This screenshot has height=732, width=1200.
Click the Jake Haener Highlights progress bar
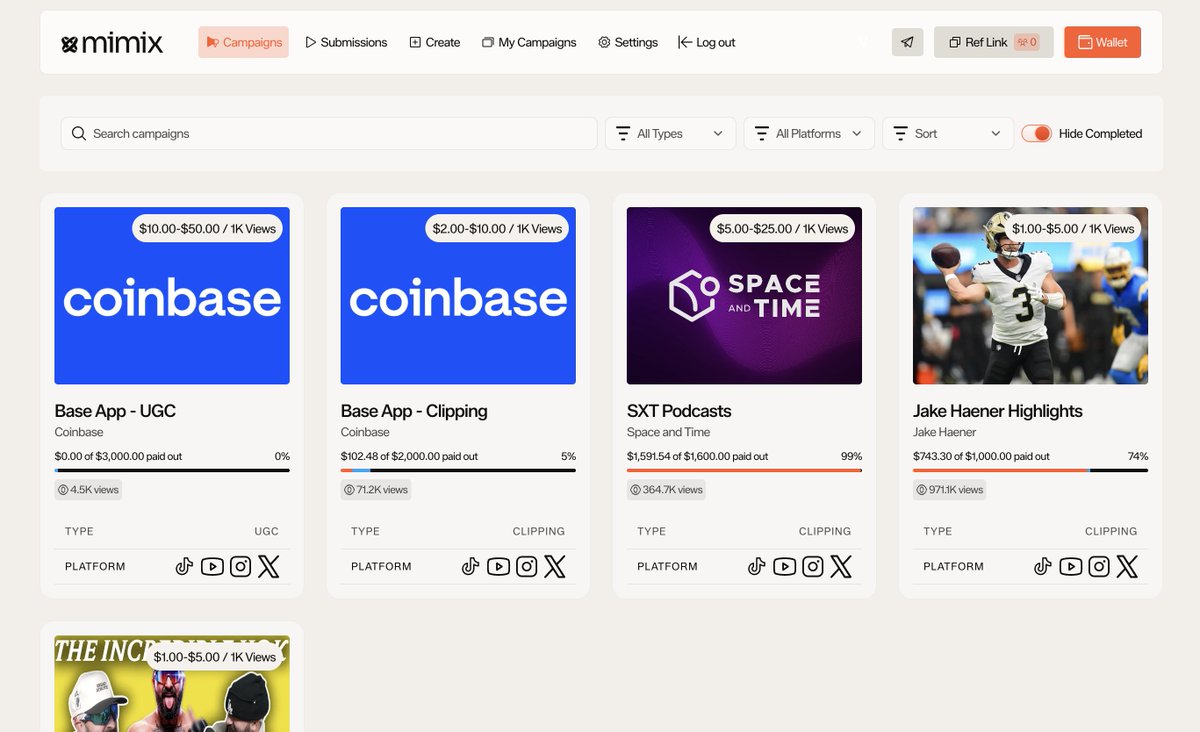tap(1030, 470)
